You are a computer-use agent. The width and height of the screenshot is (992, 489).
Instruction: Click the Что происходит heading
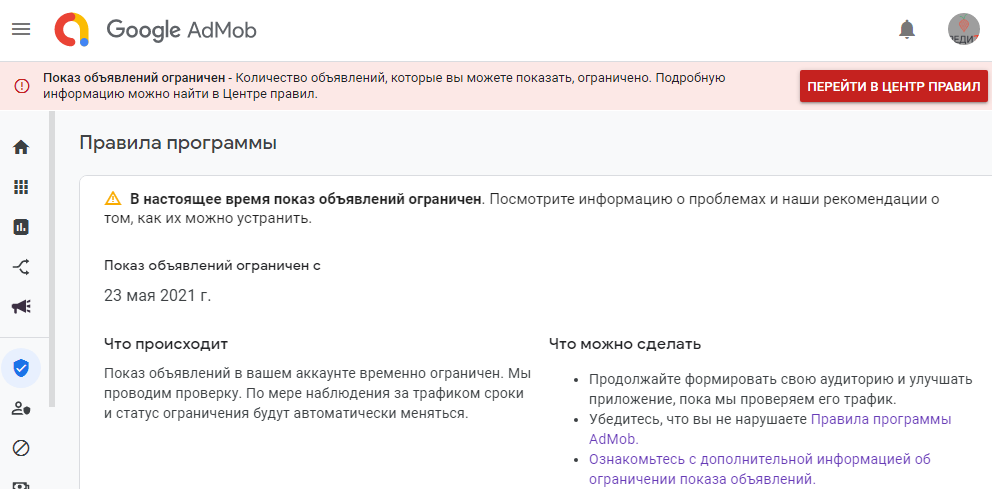pyautogui.click(x=166, y=345)
